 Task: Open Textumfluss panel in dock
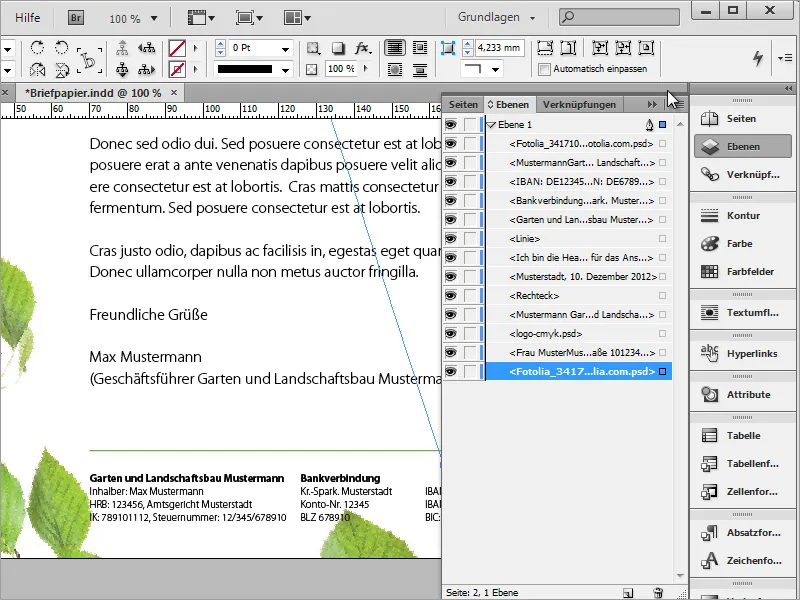tap(741, 313)
